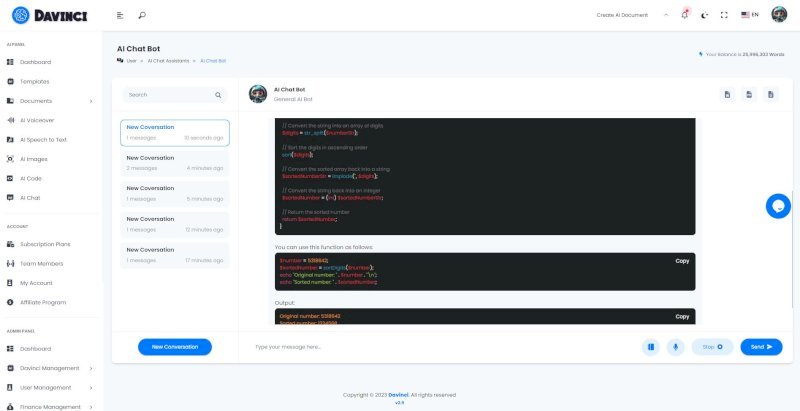Screen dimensions: 800x411
Task: Click third export document icon in chat header
Action: coord(771,94)
